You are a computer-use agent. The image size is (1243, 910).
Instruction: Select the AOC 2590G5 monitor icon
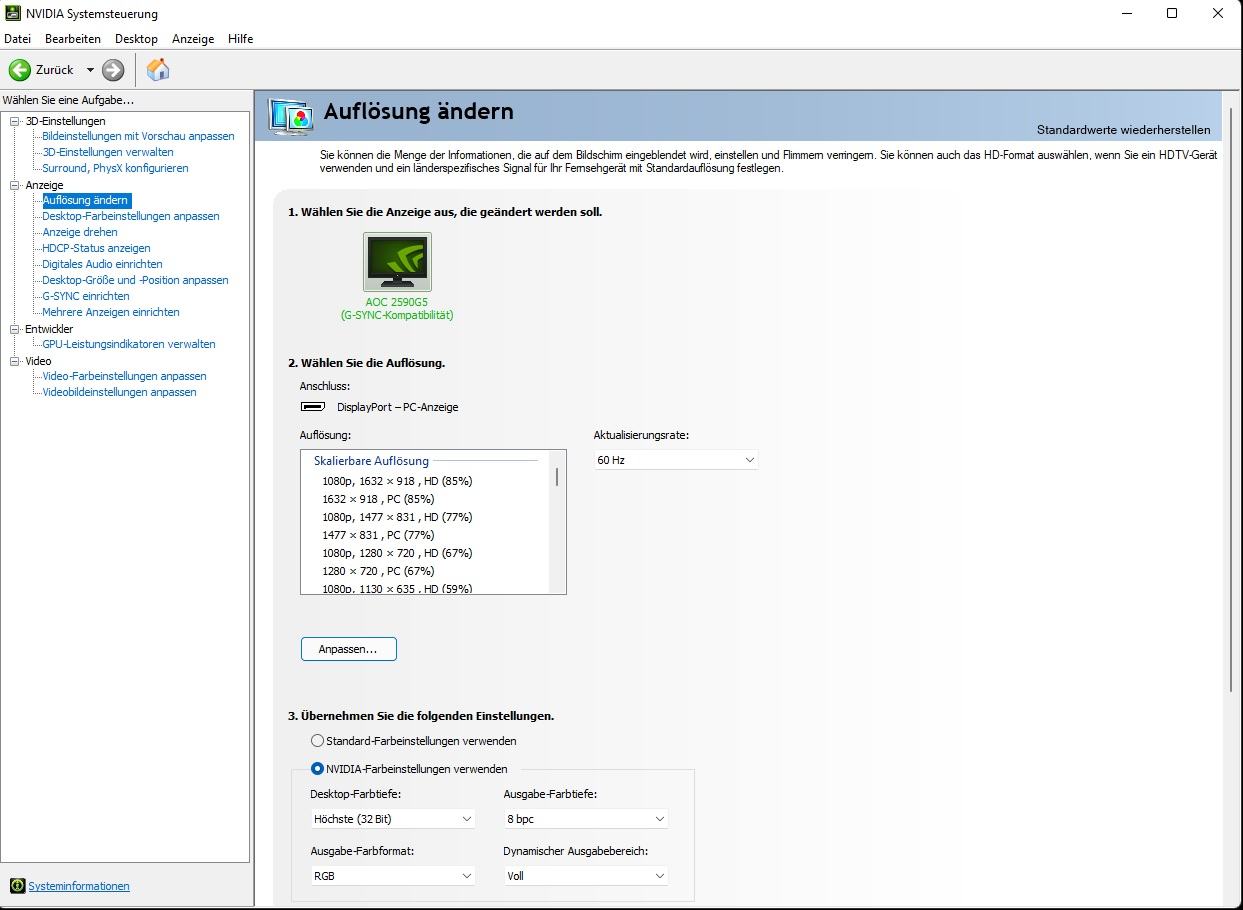coord(397,262)
